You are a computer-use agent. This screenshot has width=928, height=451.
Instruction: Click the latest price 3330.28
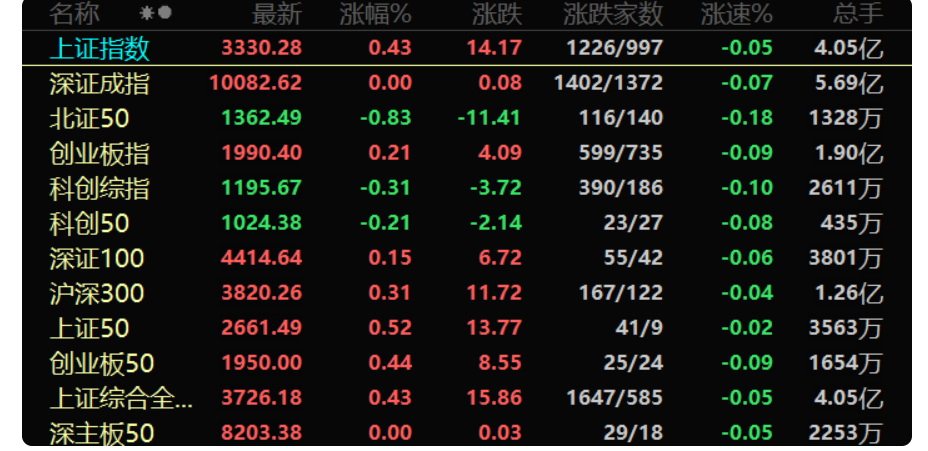(262, 47)
